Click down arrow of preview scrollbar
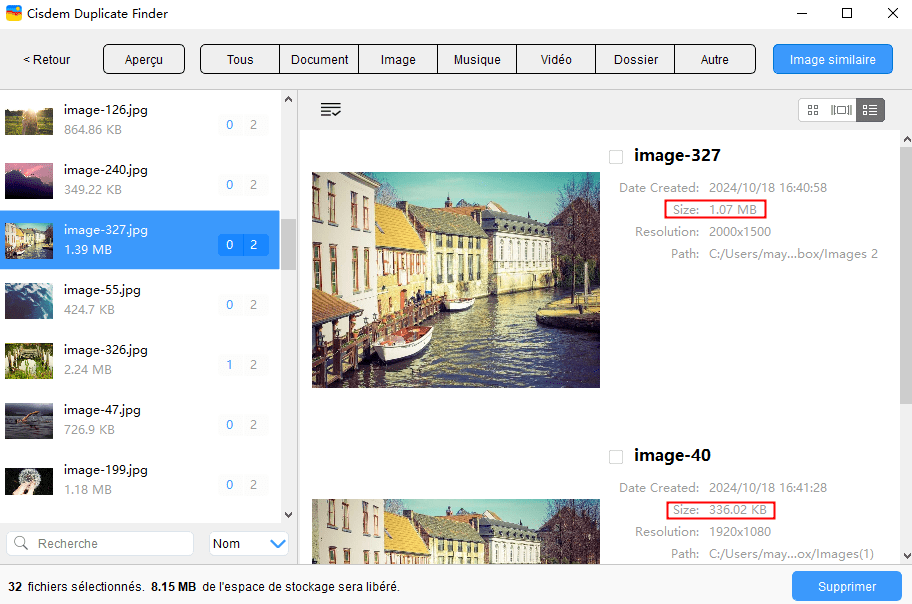 [x=906, y=556]
